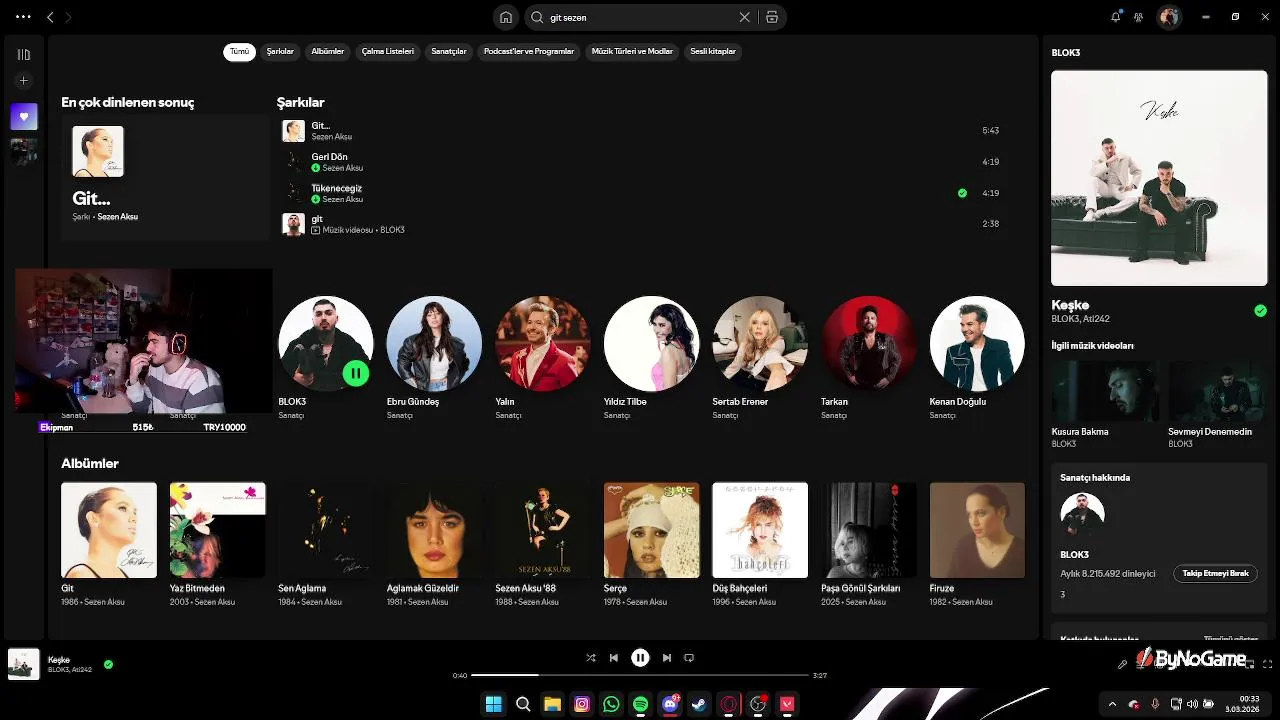Go forward with the right arrow
1280x720 pixels.
tap(68, 17)
